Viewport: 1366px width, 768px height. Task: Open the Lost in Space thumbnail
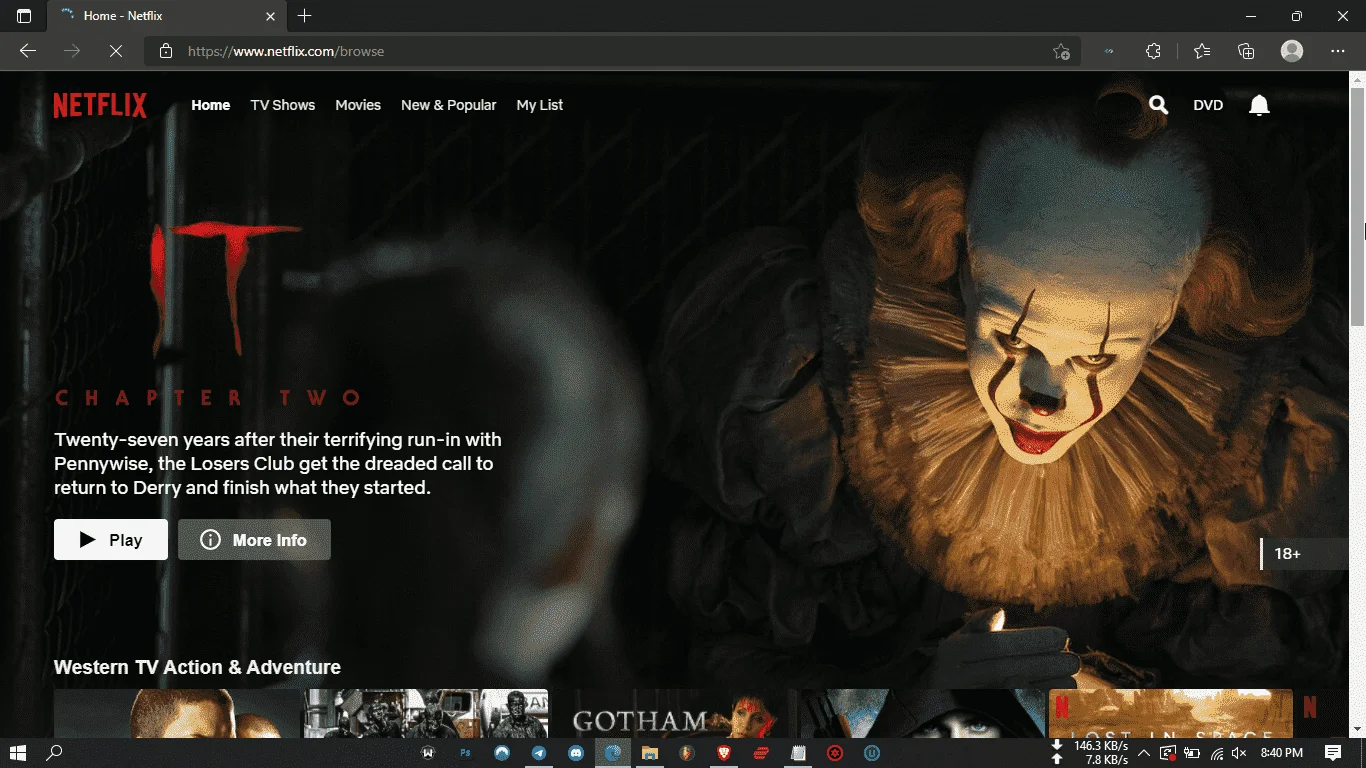(x=1170, y=714)
